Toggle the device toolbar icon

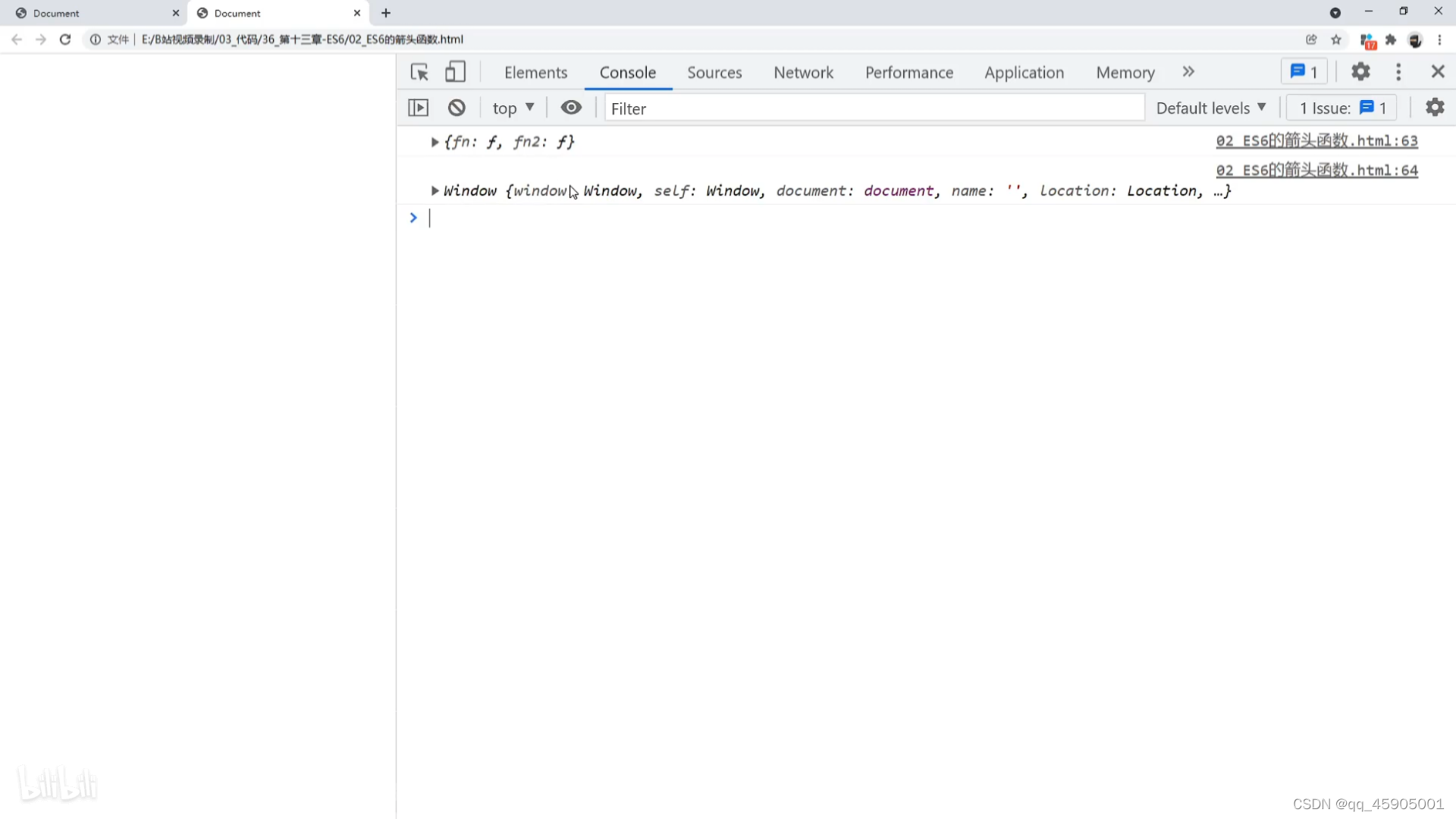coord(455,72)
